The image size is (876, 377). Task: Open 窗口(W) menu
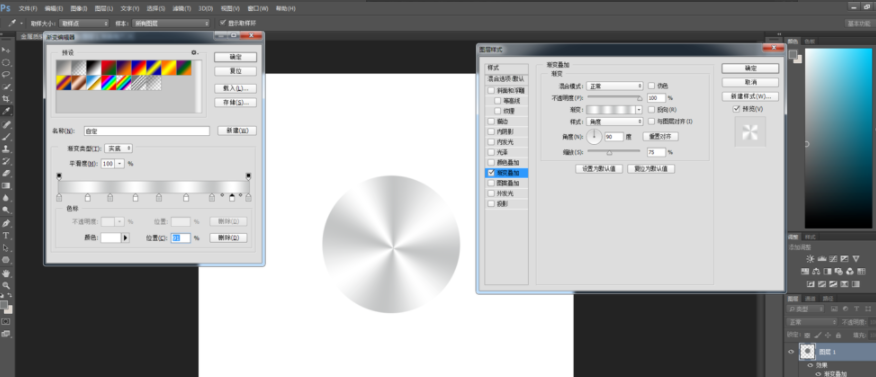(x=257, y=8)
